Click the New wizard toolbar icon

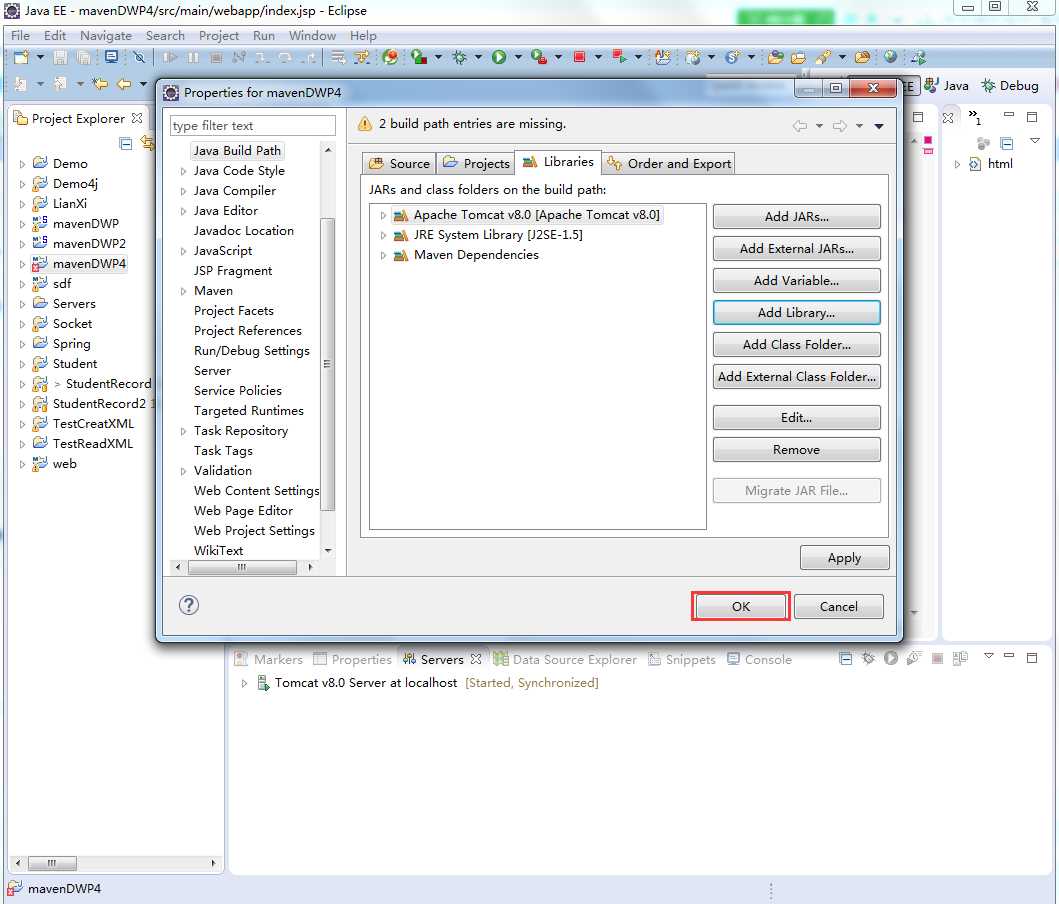(21, 57)
